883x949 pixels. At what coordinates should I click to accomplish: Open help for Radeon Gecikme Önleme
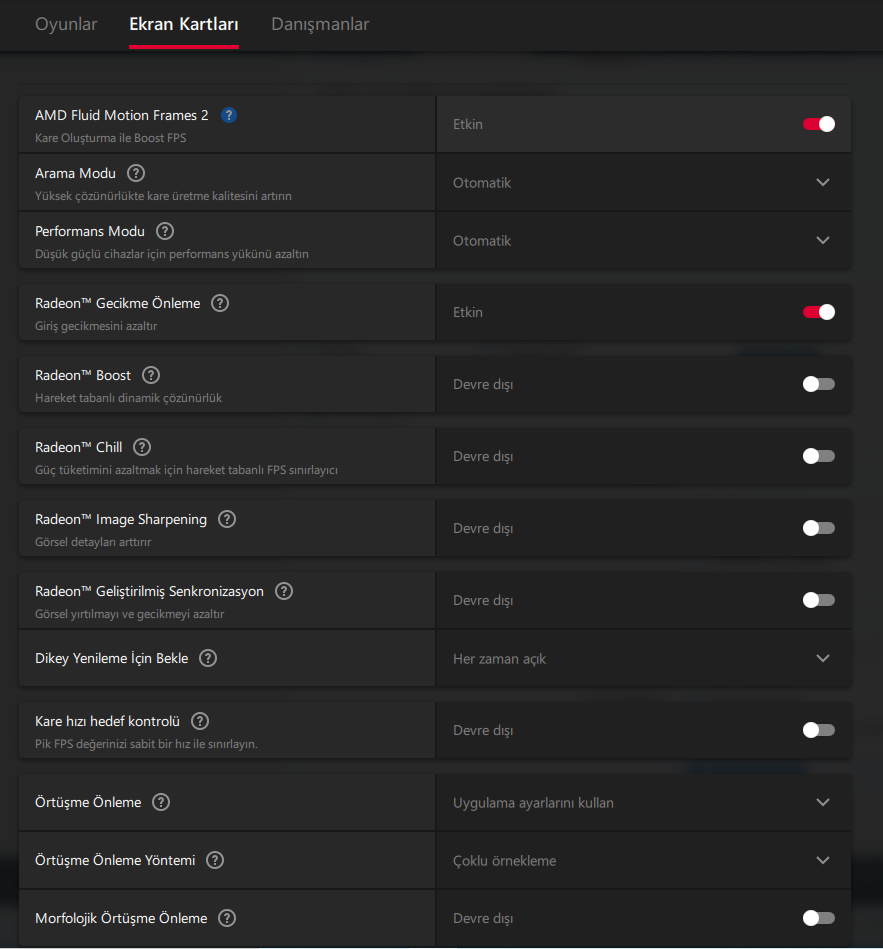[220, 303]
